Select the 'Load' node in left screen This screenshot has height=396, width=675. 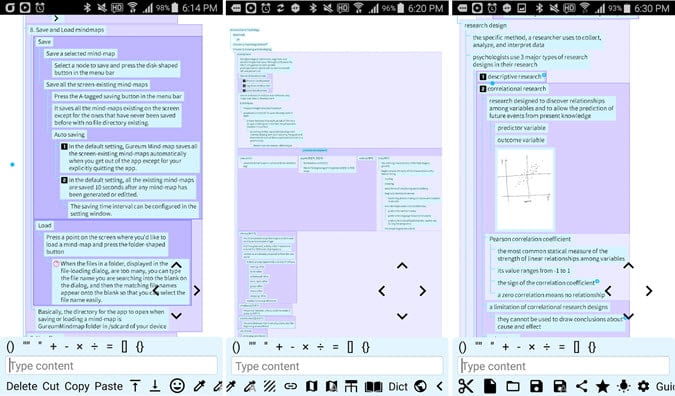(x=44, y=226)
